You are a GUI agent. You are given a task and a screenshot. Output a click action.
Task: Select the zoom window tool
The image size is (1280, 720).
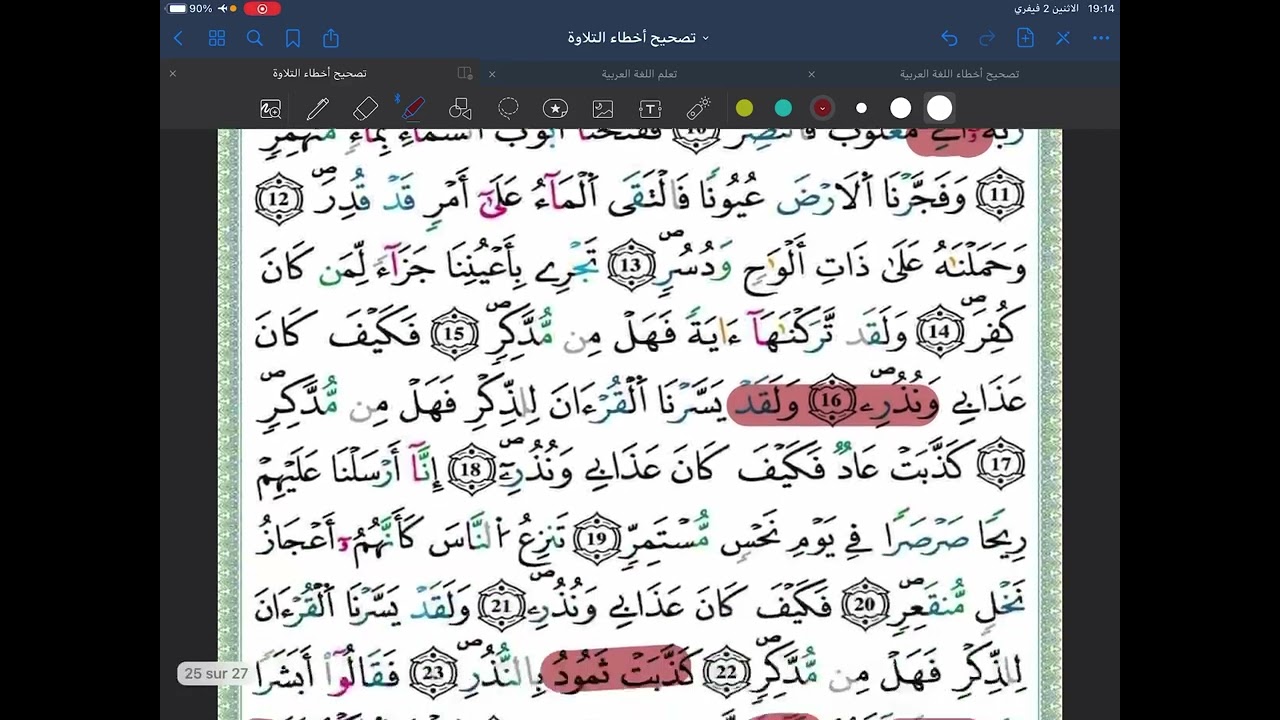(x=270, y=109)
